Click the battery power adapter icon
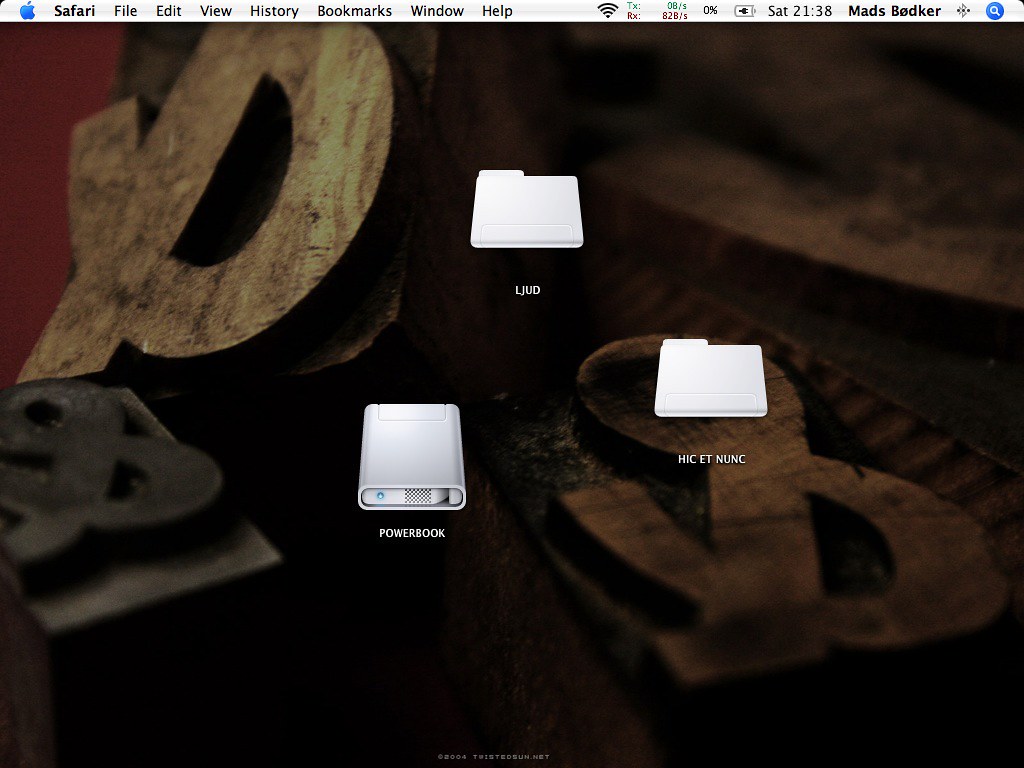 (744, 11)
